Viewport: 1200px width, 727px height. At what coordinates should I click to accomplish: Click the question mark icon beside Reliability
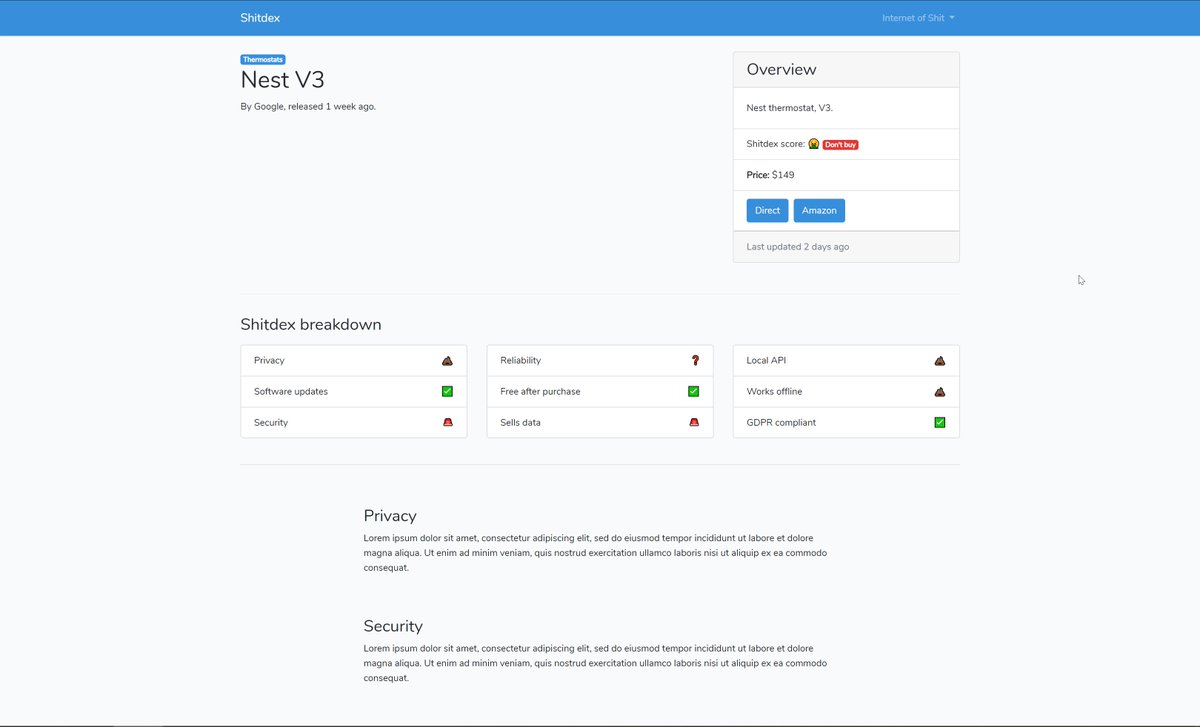pos(694,360)
